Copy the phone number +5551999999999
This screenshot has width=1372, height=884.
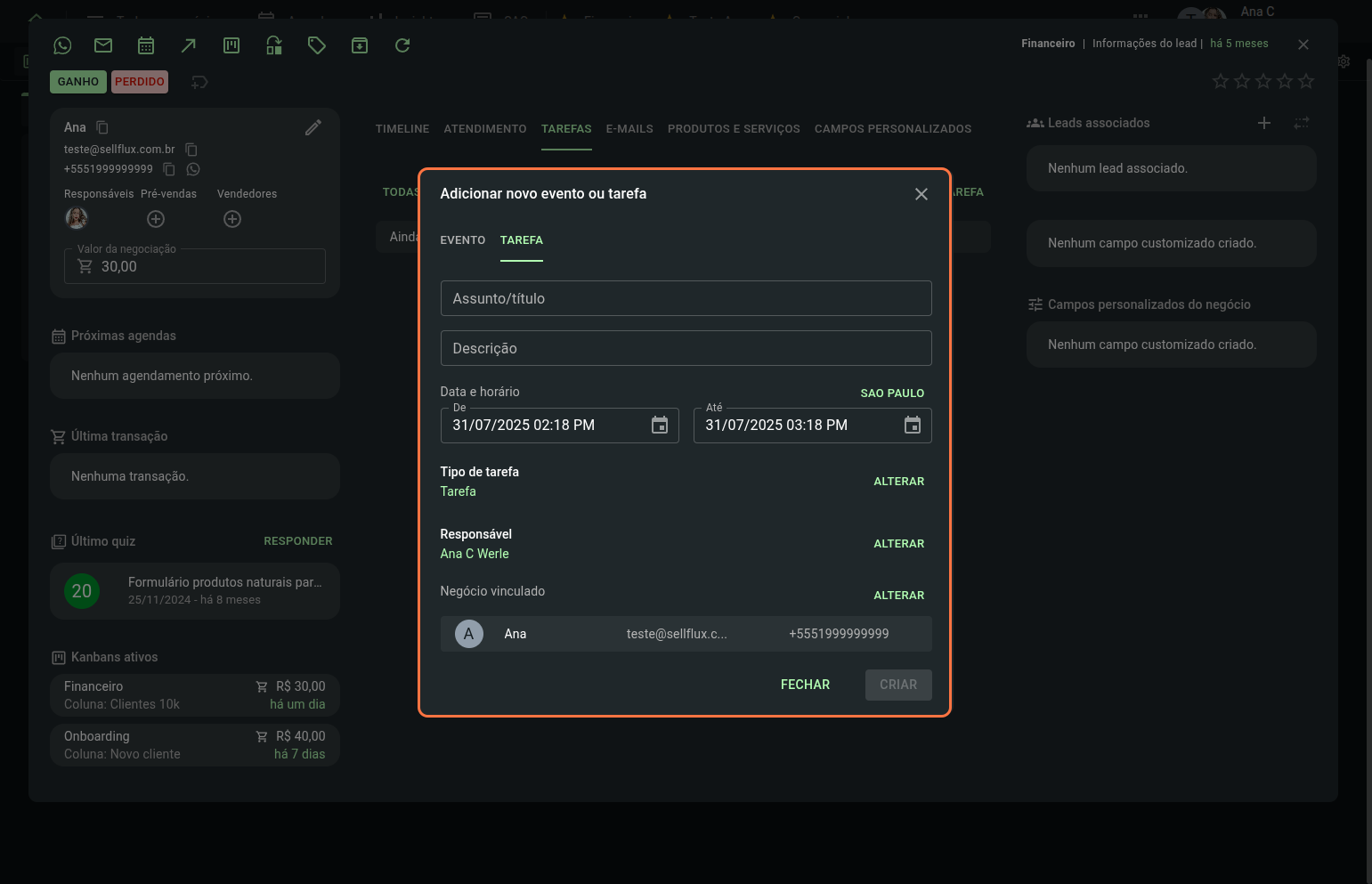point(169,169)
